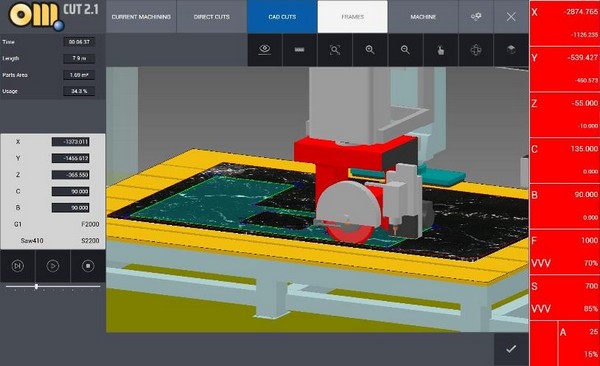This screenshot has width=600, height=366.
Task: Go to the Machine tab
Action: click(x=423, y=17)
